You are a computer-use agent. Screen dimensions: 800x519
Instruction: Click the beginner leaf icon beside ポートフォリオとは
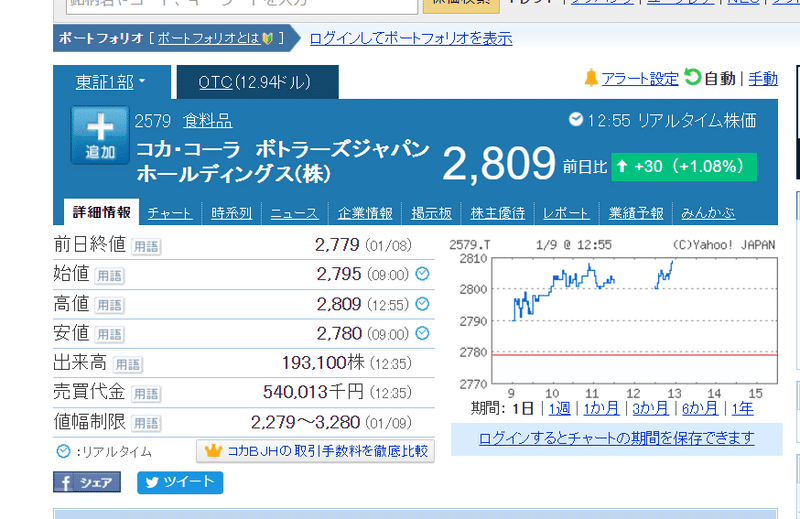[x=267, y=38]
